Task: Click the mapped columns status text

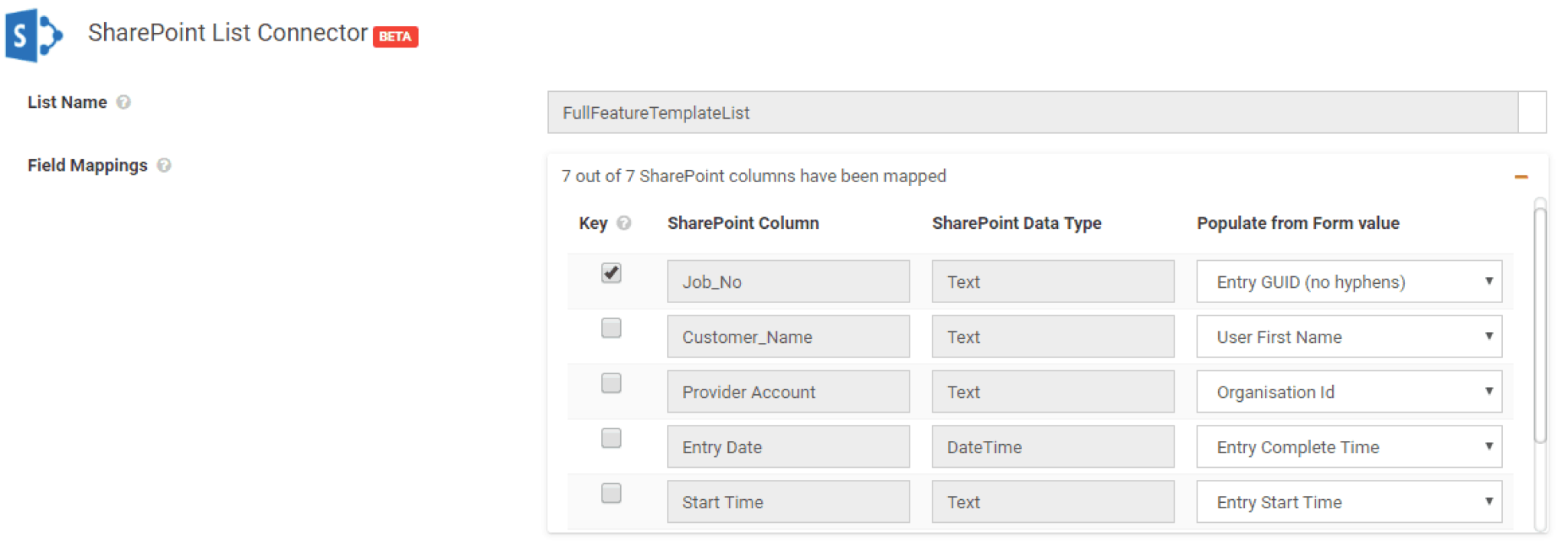Action: (753, 175)
